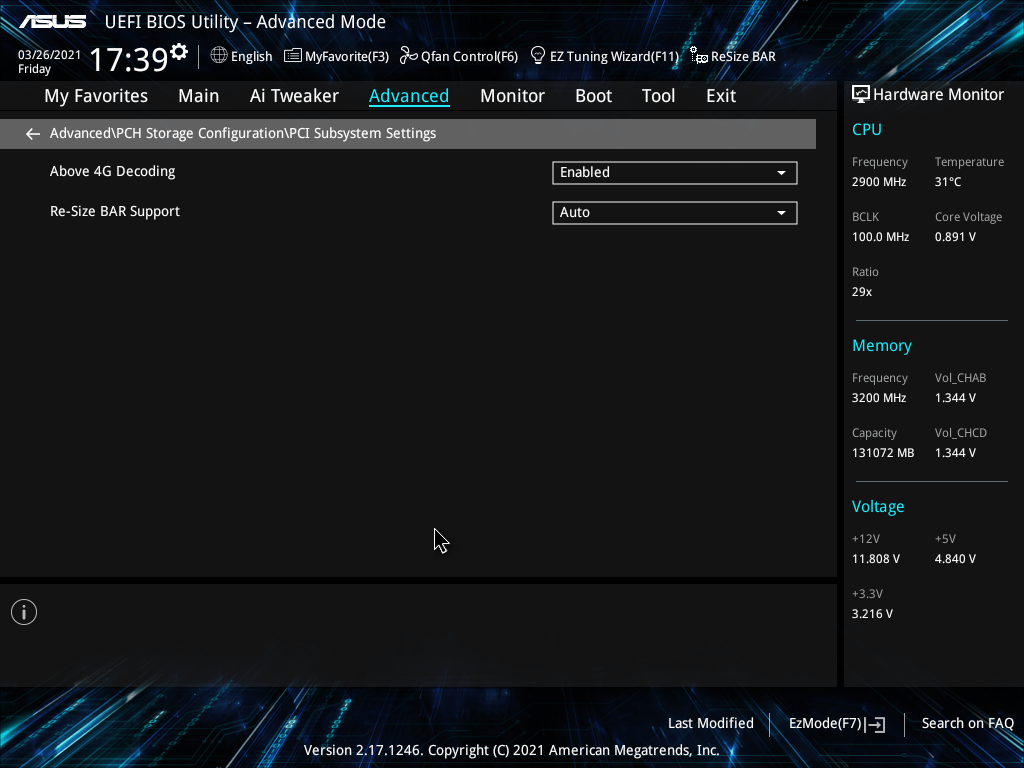1024x768 pixels.
Task: Select the Advanced tab
Action: click(409, 96)
